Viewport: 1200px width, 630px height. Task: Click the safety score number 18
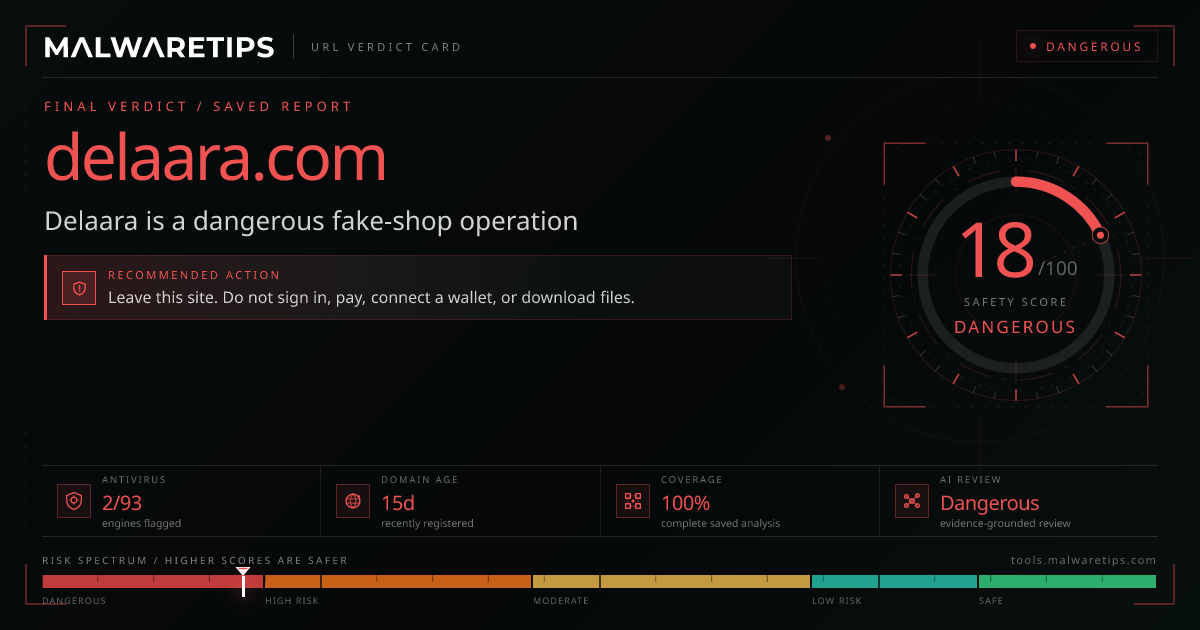click(996, 251)
